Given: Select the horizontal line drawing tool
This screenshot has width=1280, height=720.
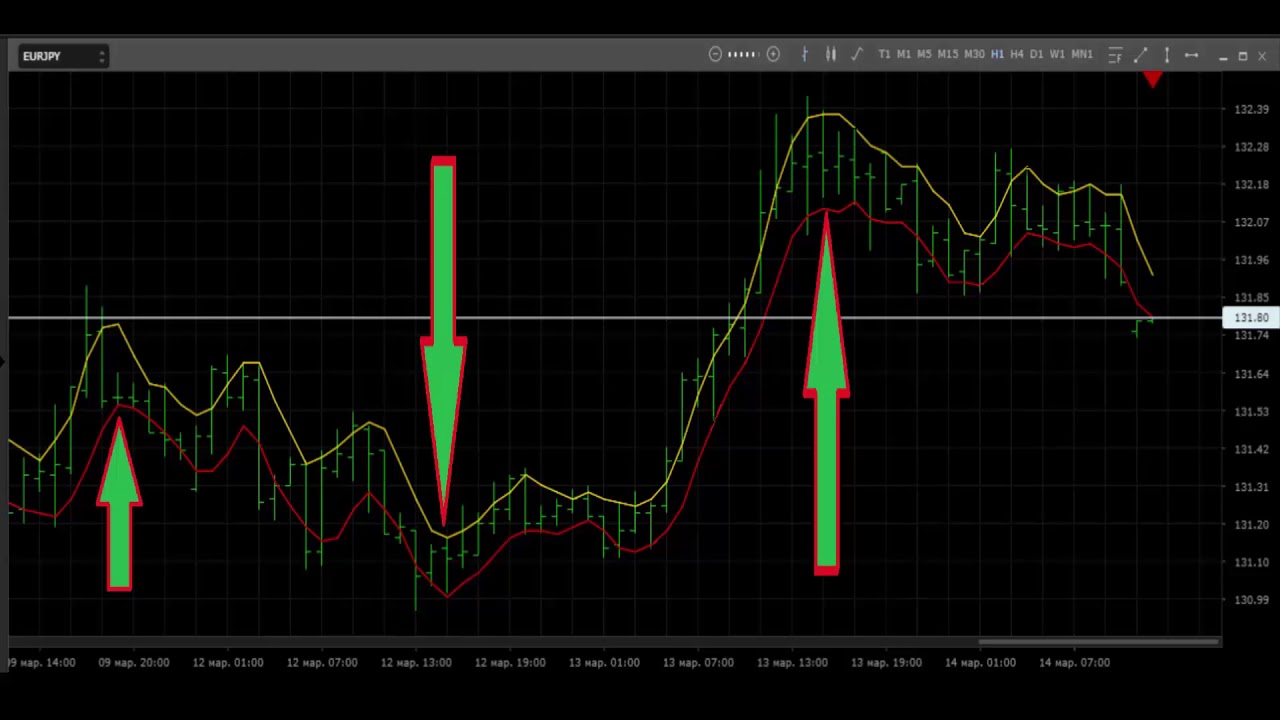Looking at the screenshot, I should tap(1191, 56).
